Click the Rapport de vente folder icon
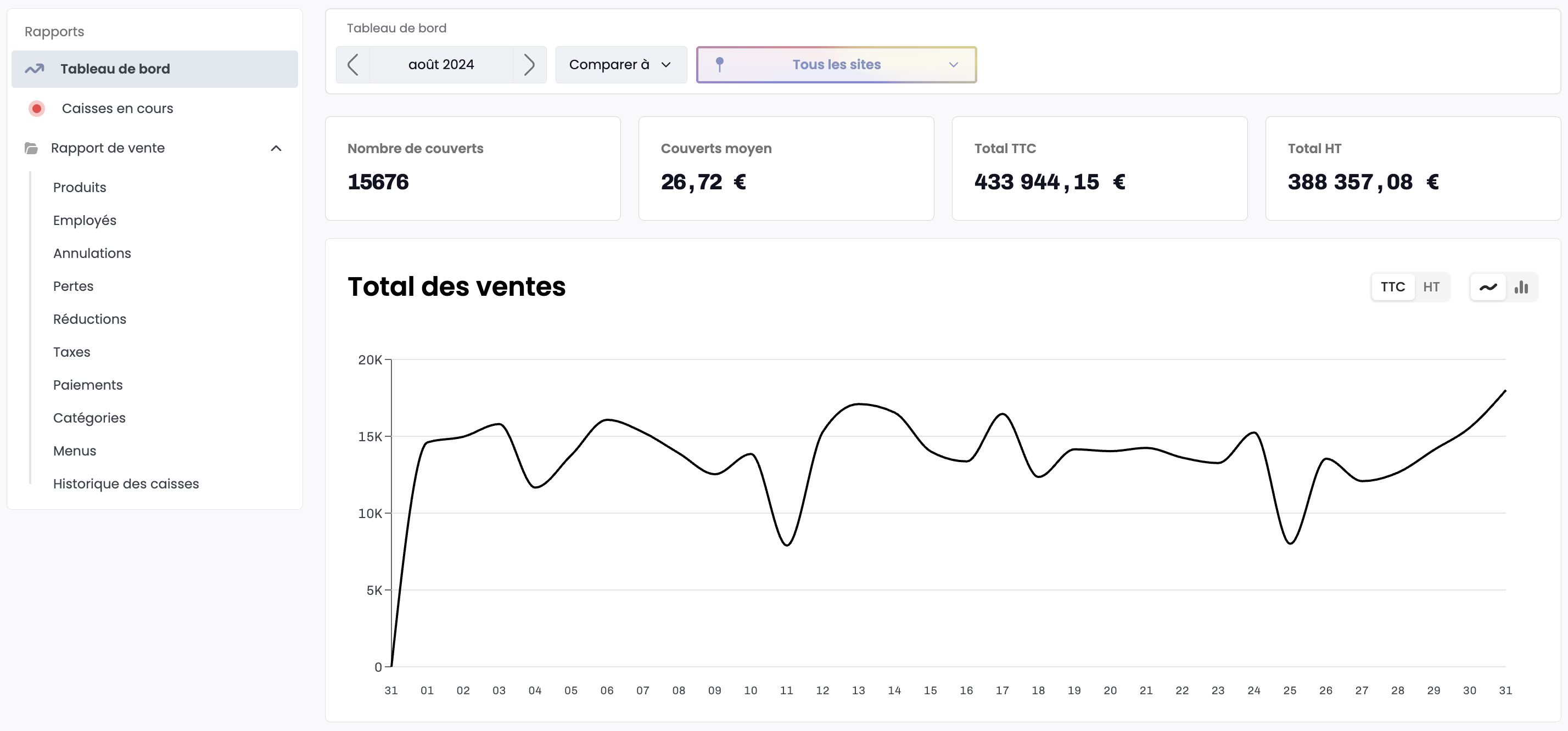The image size is (1568, 731). (x=31, y=148)
